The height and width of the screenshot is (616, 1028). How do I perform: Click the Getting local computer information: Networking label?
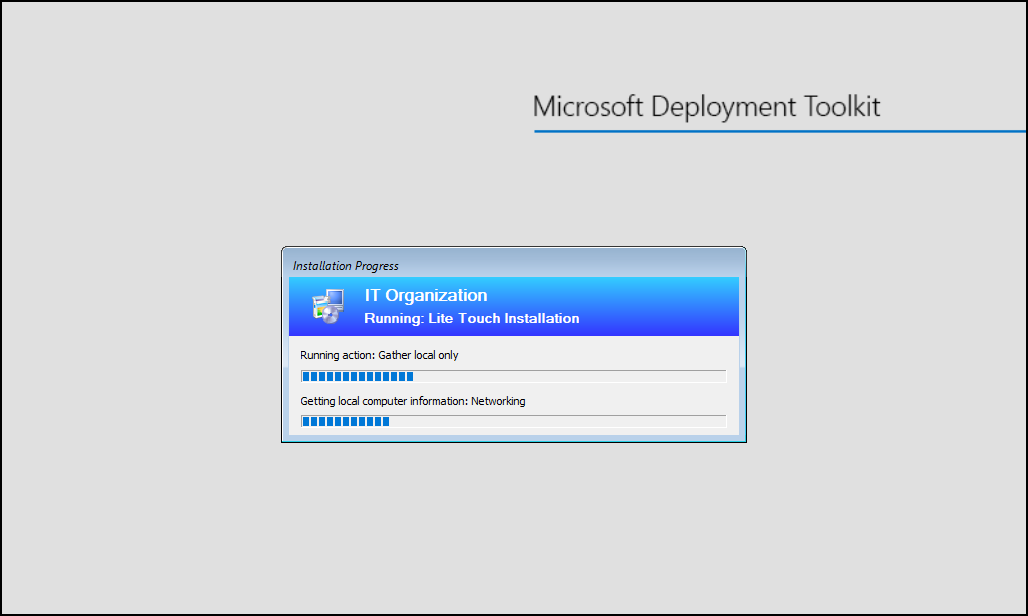coord(412,401)
